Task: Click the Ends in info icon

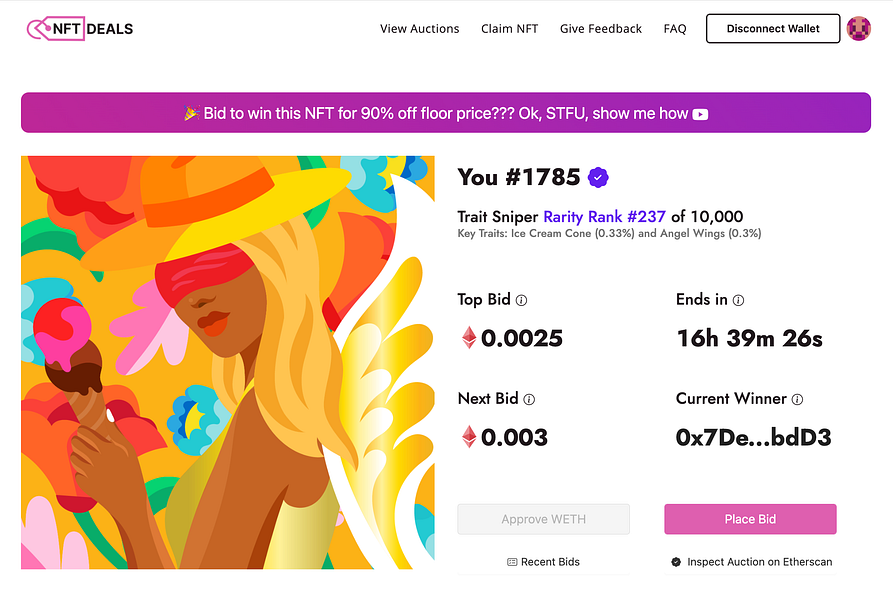Action: click(738, 300)
